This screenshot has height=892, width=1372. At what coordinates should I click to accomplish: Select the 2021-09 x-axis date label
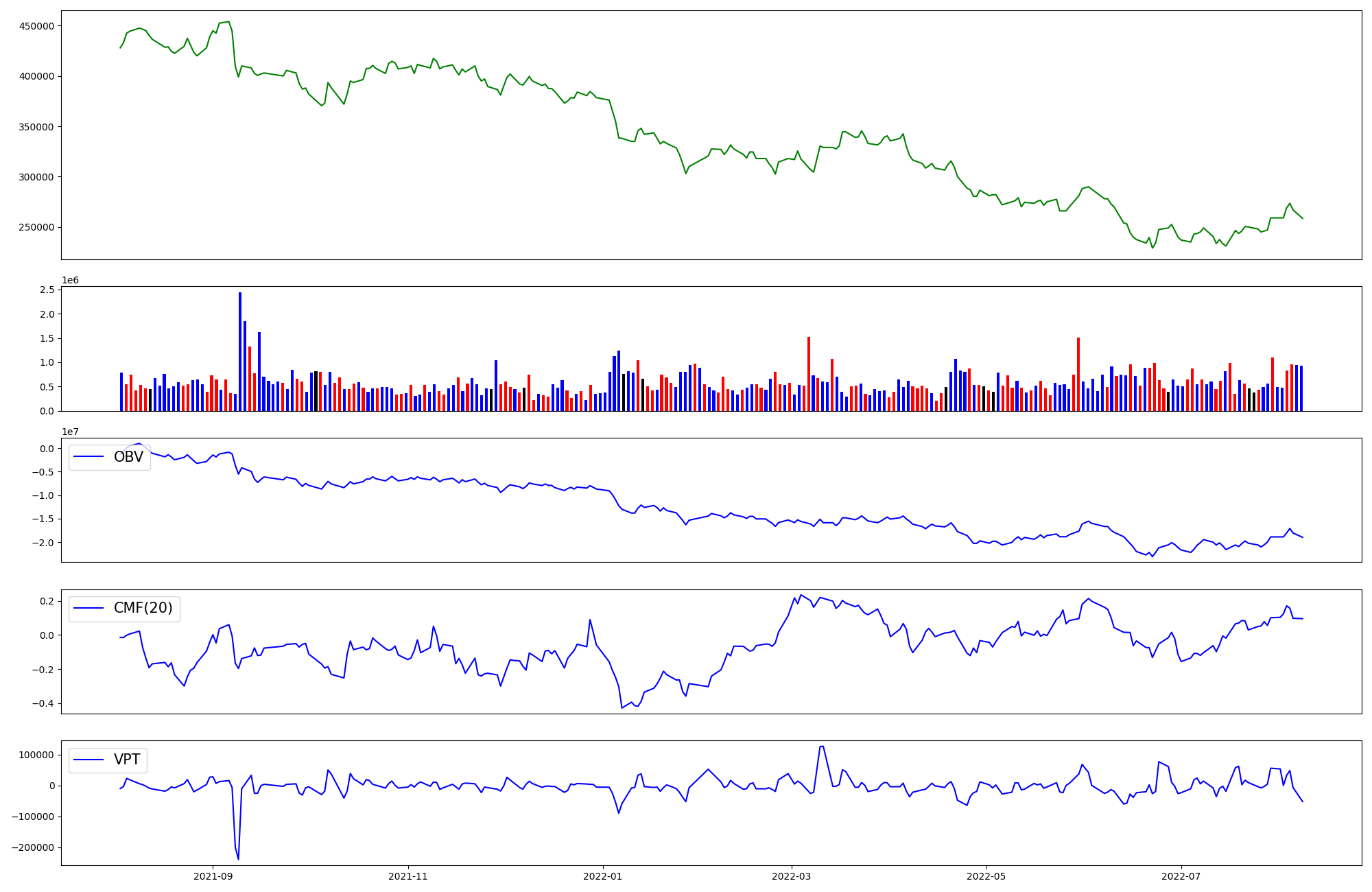tap(213, 876)
